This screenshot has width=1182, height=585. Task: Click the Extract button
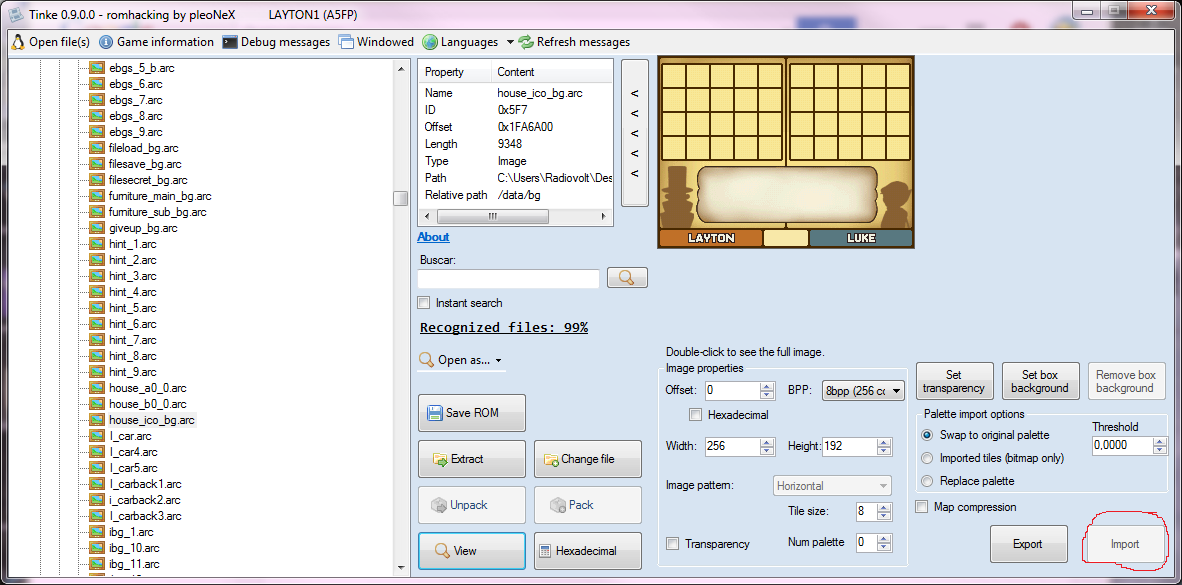pos(472,459)
